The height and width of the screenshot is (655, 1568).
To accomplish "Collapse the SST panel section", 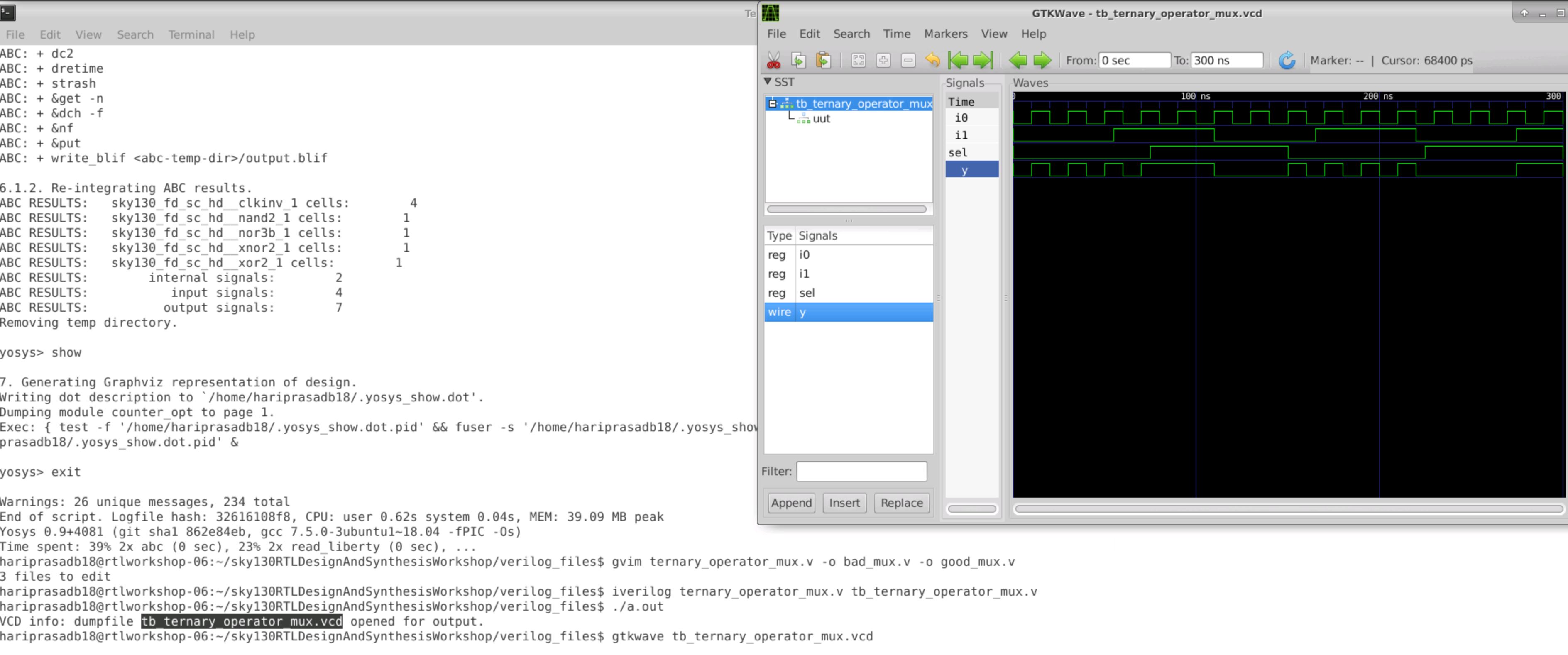I will 768,82.
